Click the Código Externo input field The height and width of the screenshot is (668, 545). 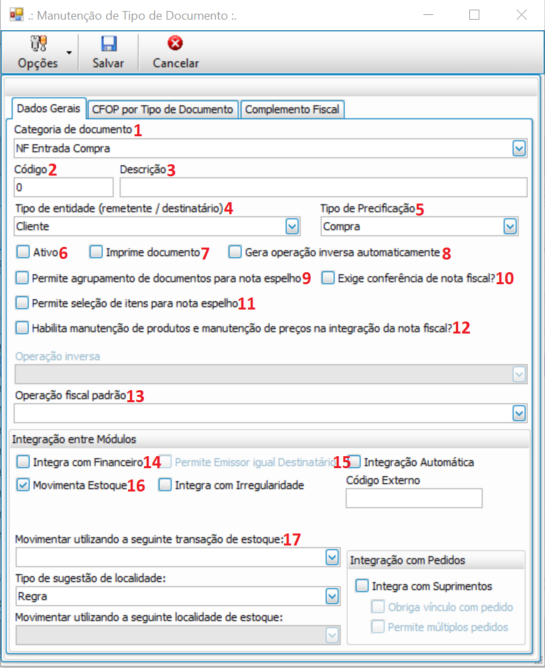tap(414, 498)
